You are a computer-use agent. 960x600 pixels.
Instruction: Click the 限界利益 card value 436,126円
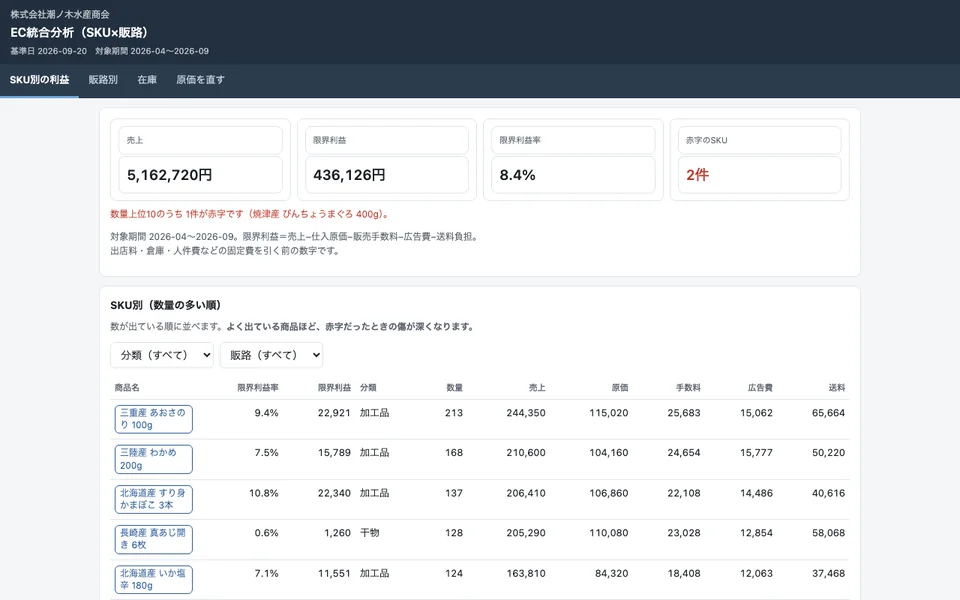[349, 175]
